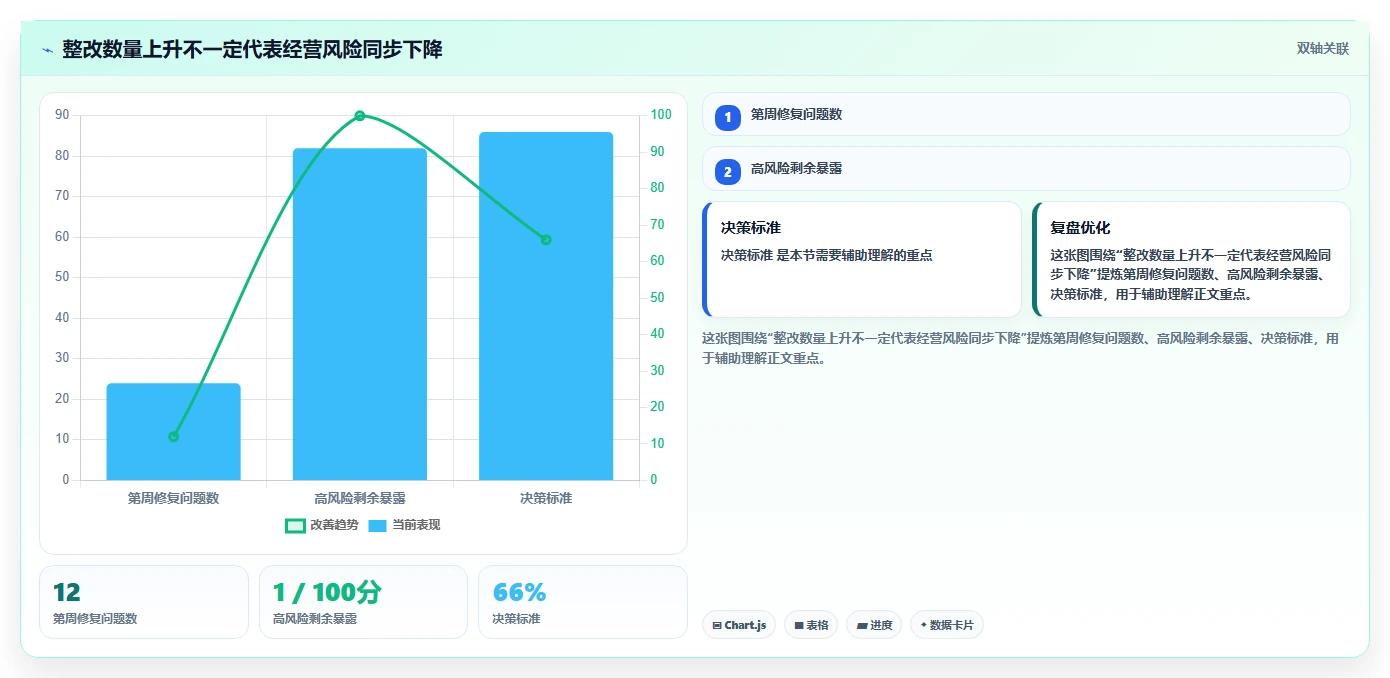Screen dimensions: 1390x678
Task: Click the 表格 tag chip
Action: point(811,625)
